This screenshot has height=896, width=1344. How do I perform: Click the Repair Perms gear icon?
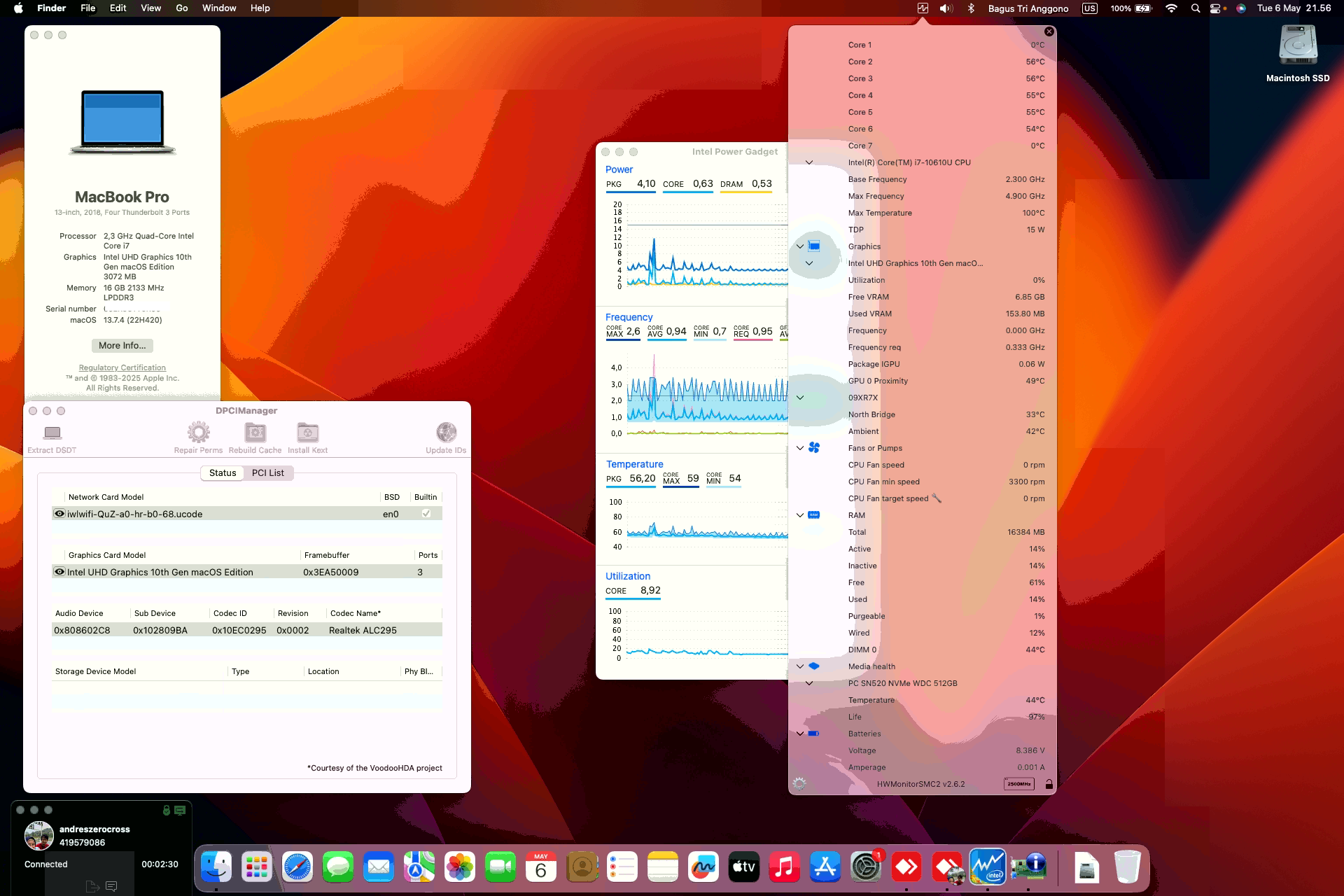coord(198,433)
